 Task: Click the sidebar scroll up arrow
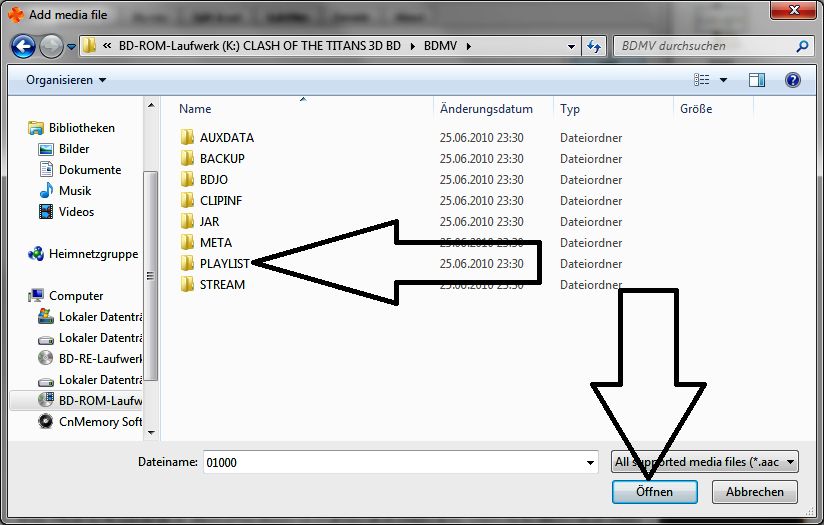[x=151, y=106]
